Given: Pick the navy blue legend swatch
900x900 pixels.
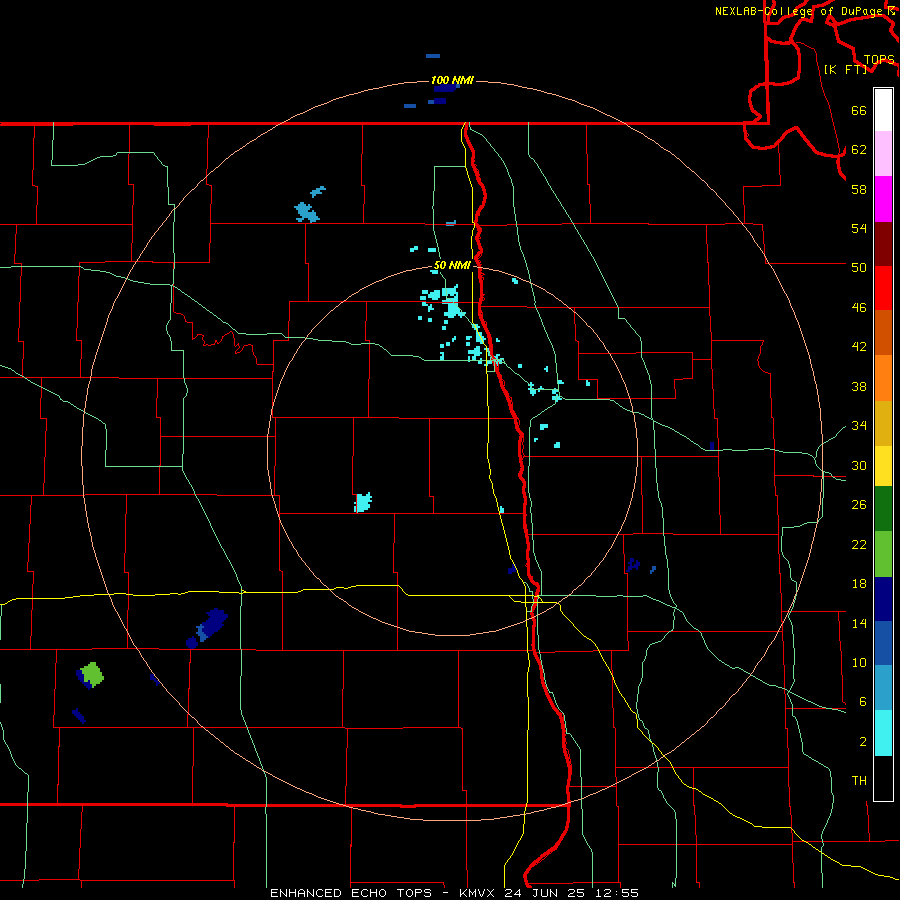Looking at the screenshot, I should 883,599.
